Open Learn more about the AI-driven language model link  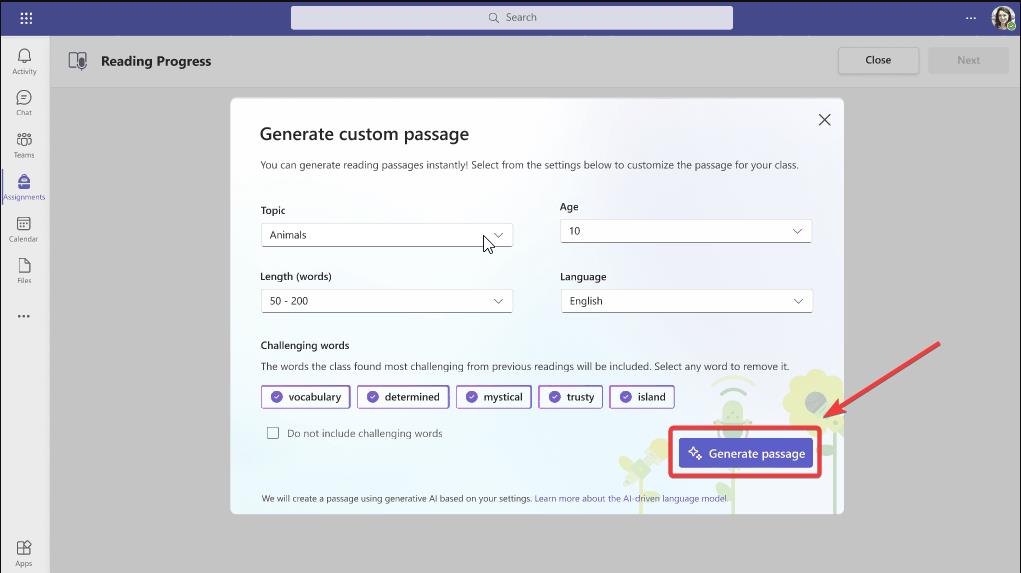(630, 499)
